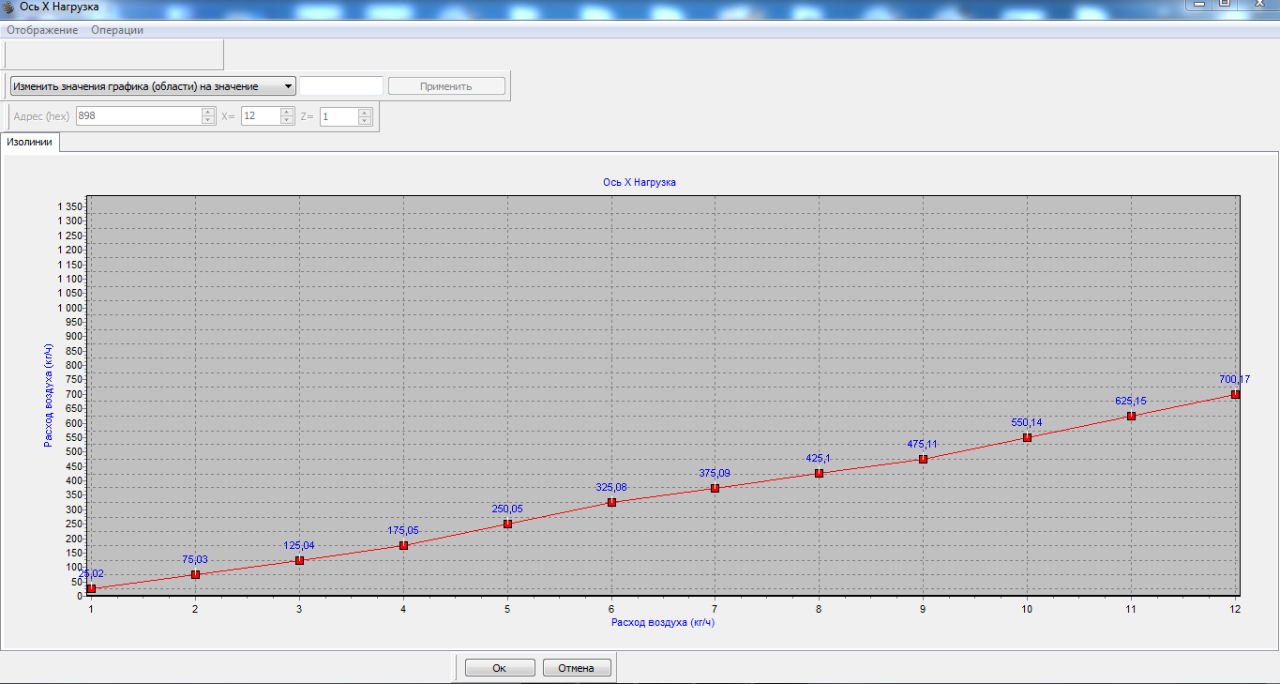Choose the red data point labeled 425,1
The height and width of the screenshot is (684, 1280).
point(819,473)
